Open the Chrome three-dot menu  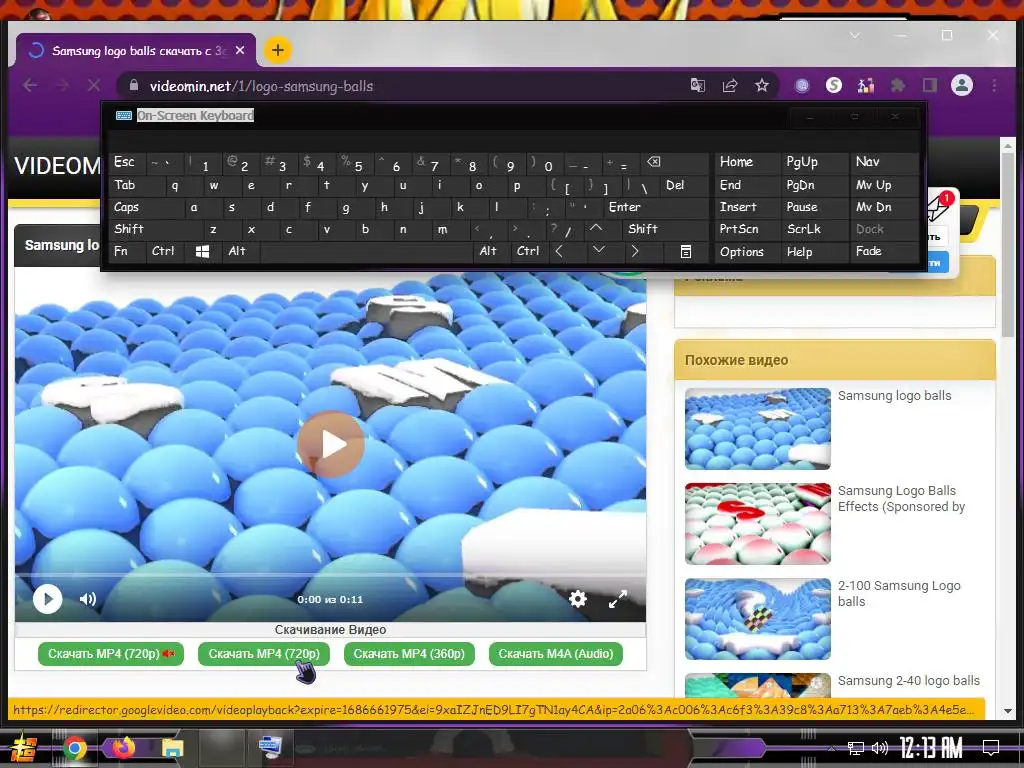(x=995, y=86)
